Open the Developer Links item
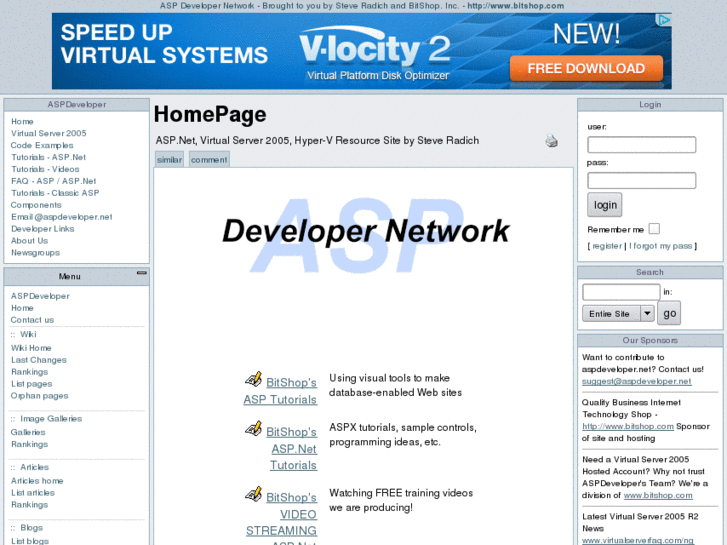This screenshot has height=545, width=727. coord(42,229)
